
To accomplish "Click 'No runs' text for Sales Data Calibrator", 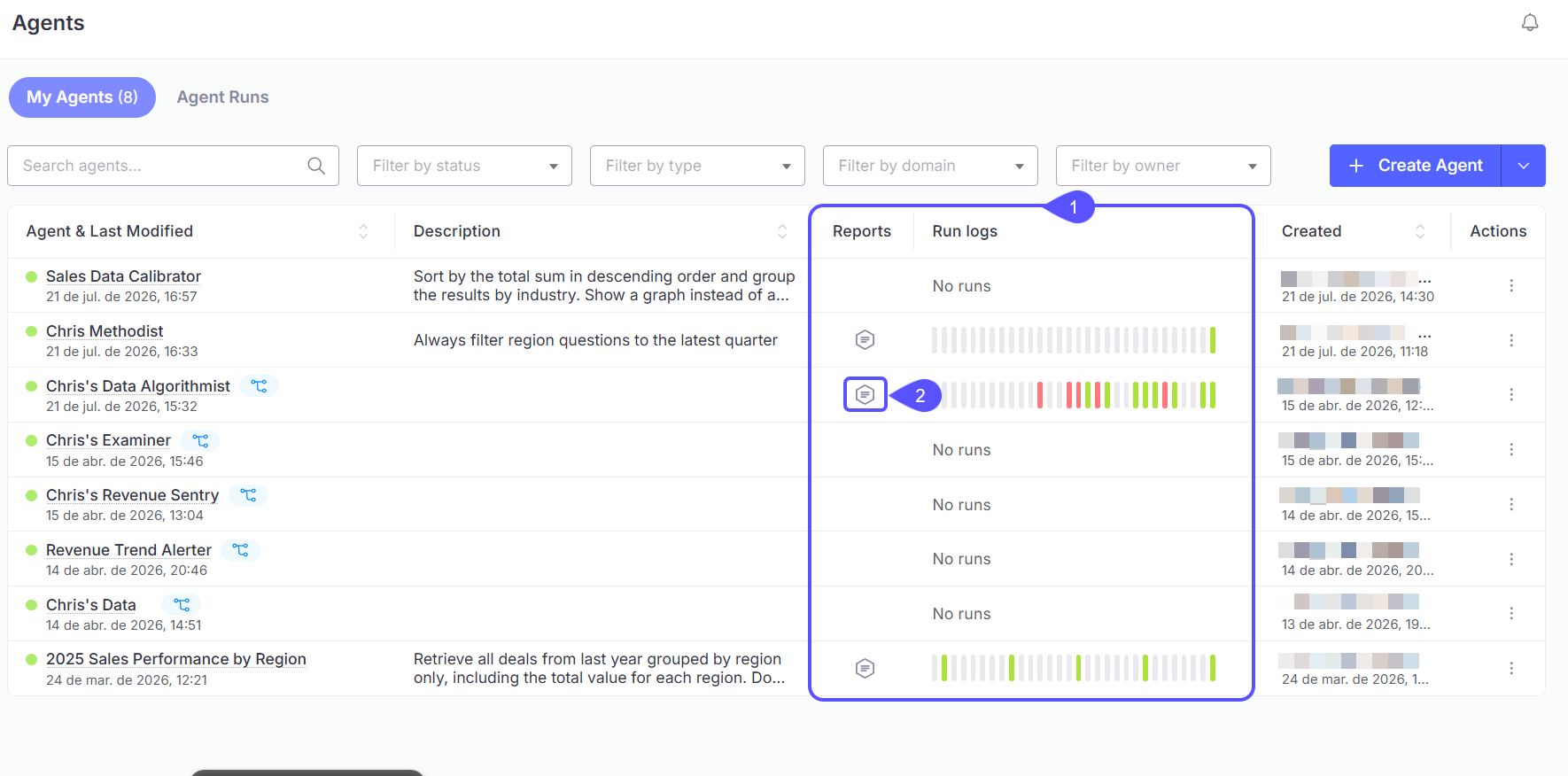I will point(961,286).
